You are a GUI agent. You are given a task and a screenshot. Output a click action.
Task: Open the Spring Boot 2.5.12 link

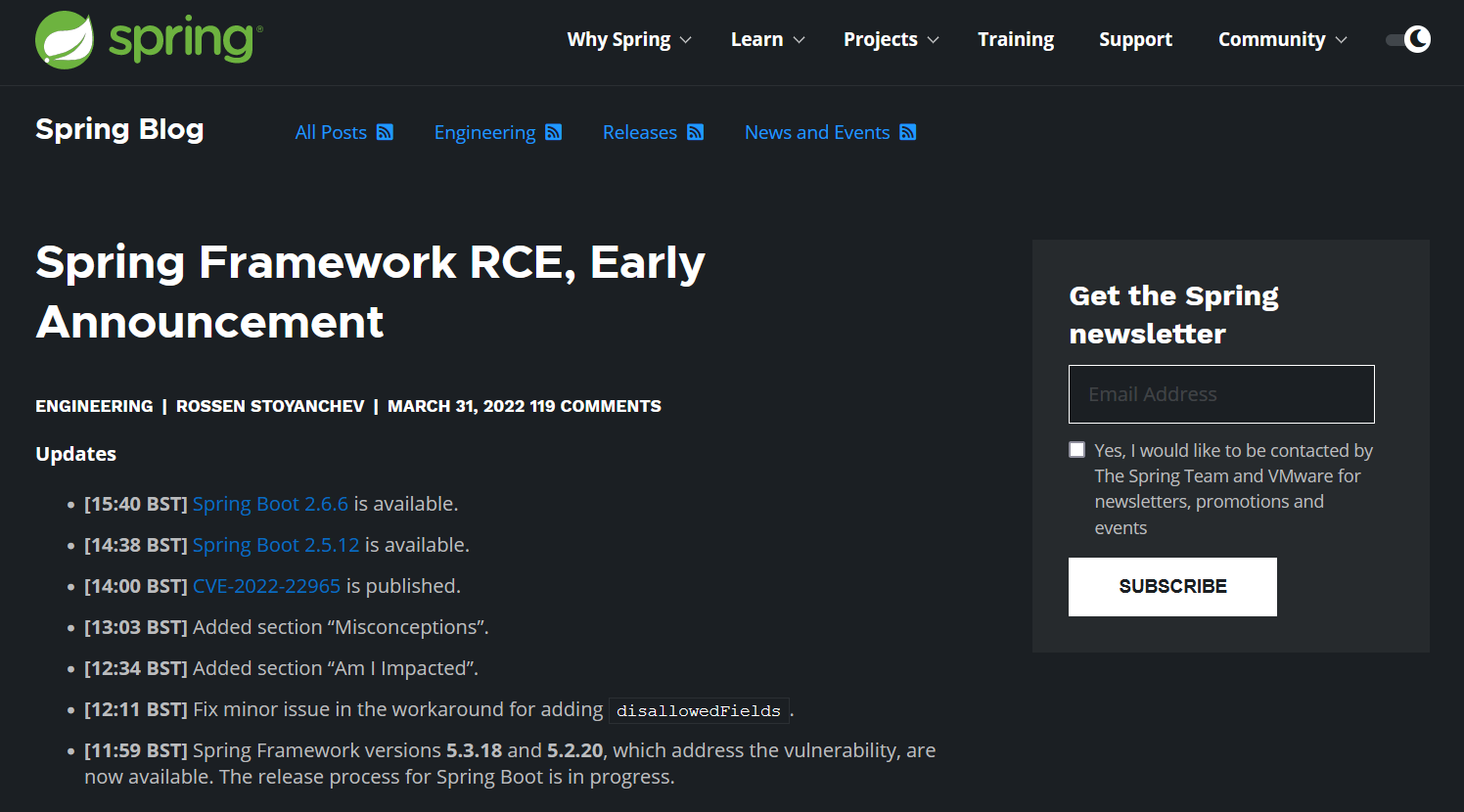[276, 544]
